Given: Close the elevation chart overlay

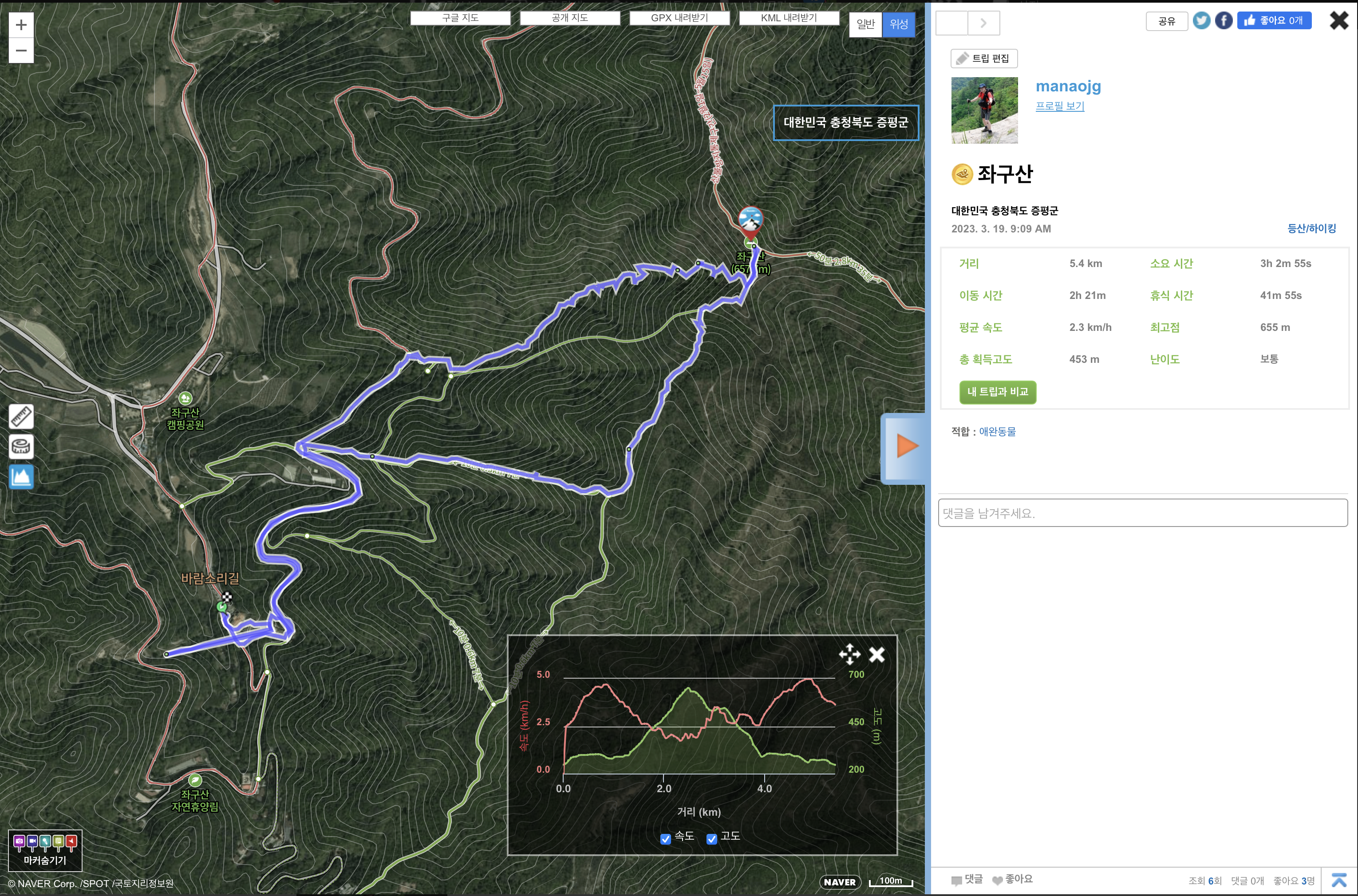Looking at the screenshot, I should (877, 654).
